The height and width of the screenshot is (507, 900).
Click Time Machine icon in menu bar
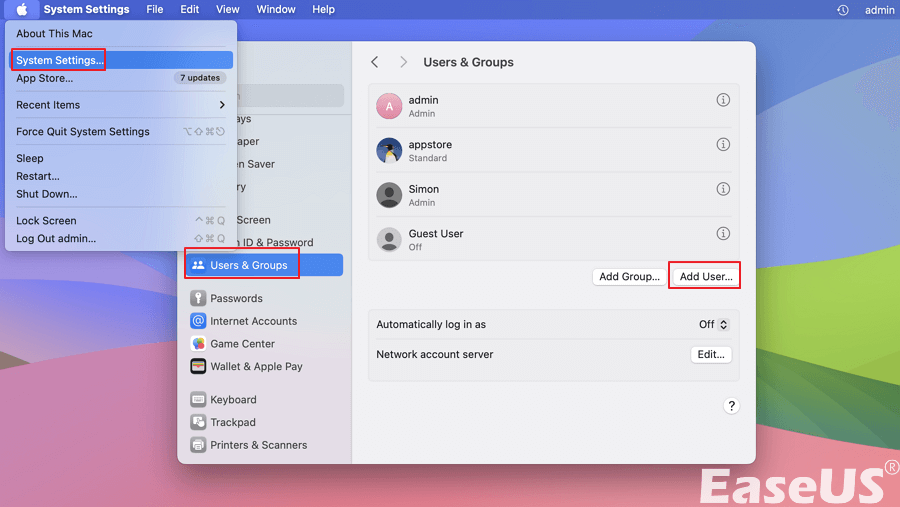tap(843, 10)
